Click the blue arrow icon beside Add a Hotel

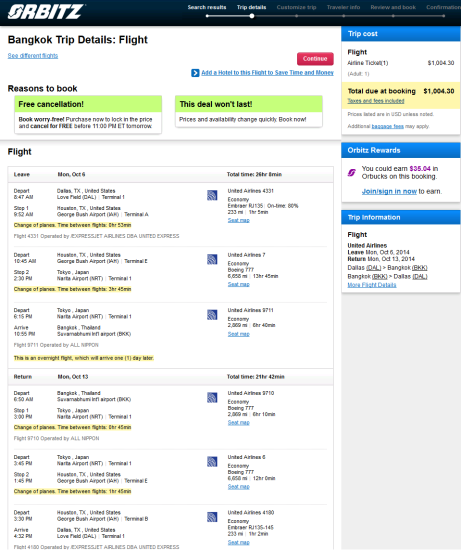[x=195, y=73]
